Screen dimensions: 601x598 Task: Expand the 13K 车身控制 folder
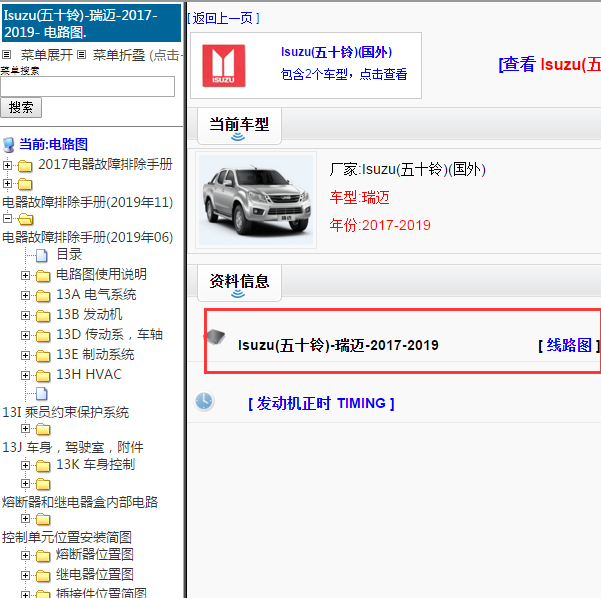click(25, 465)
